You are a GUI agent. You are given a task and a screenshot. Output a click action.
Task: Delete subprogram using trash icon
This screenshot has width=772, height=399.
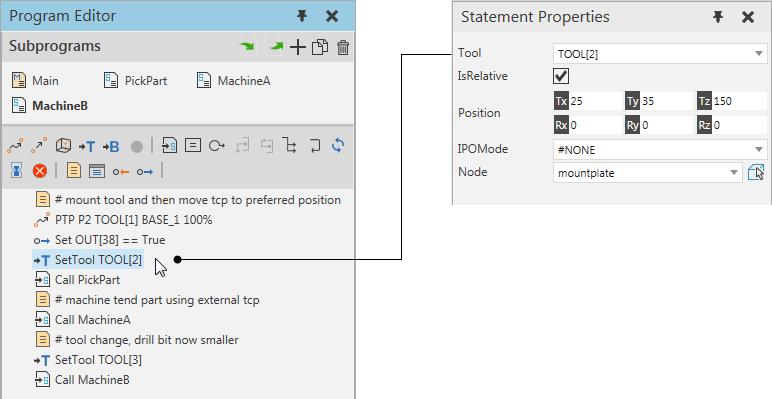point(343,47)
